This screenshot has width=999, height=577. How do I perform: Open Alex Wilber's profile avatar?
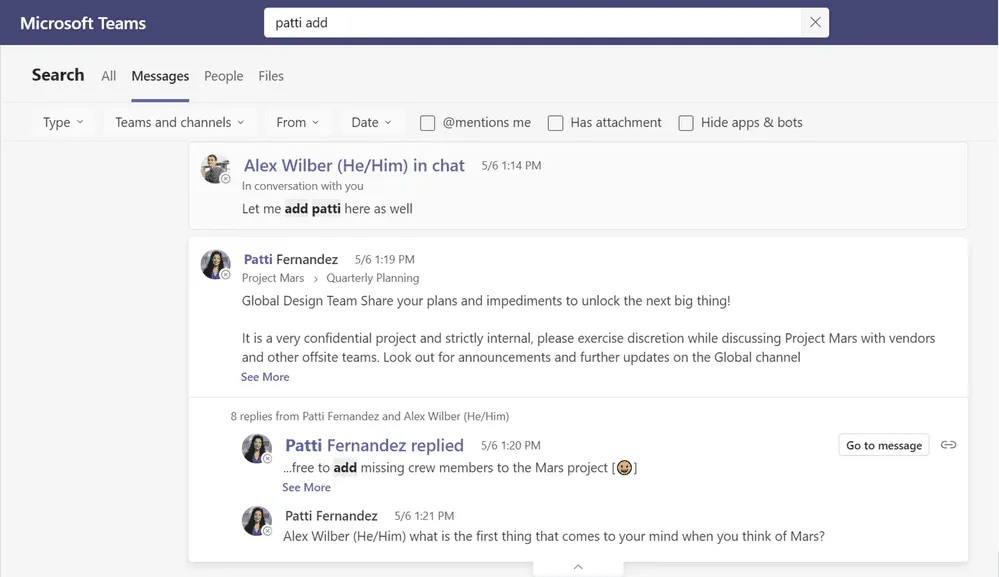coord(215,168)
